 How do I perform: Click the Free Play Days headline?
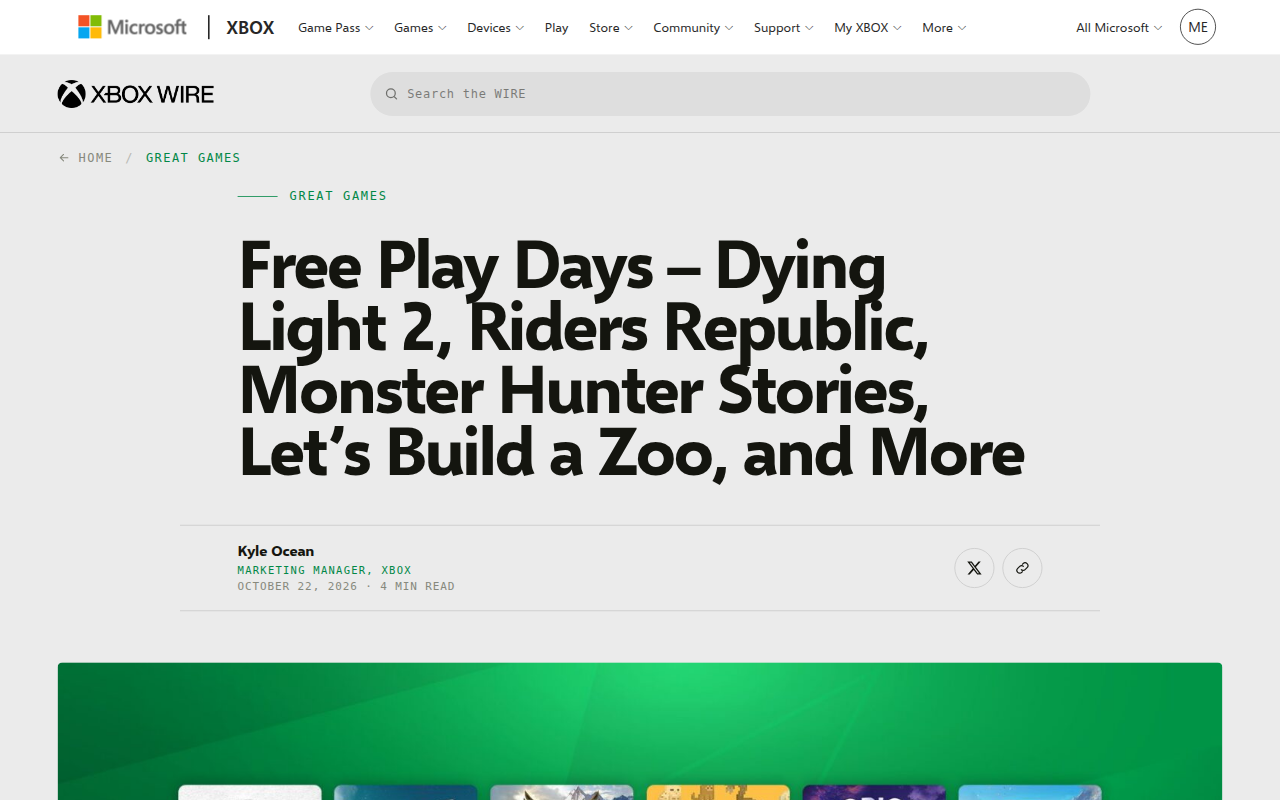(x=632, y=358)
